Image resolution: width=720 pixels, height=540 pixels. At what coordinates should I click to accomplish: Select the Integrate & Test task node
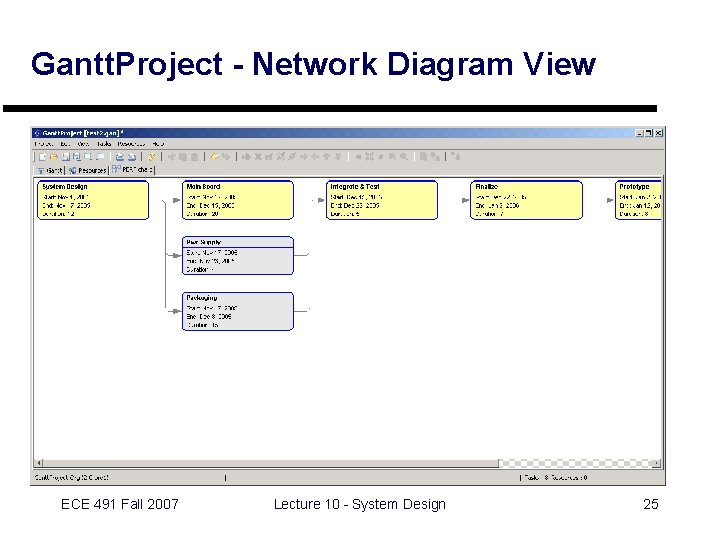tap(382, 200)
